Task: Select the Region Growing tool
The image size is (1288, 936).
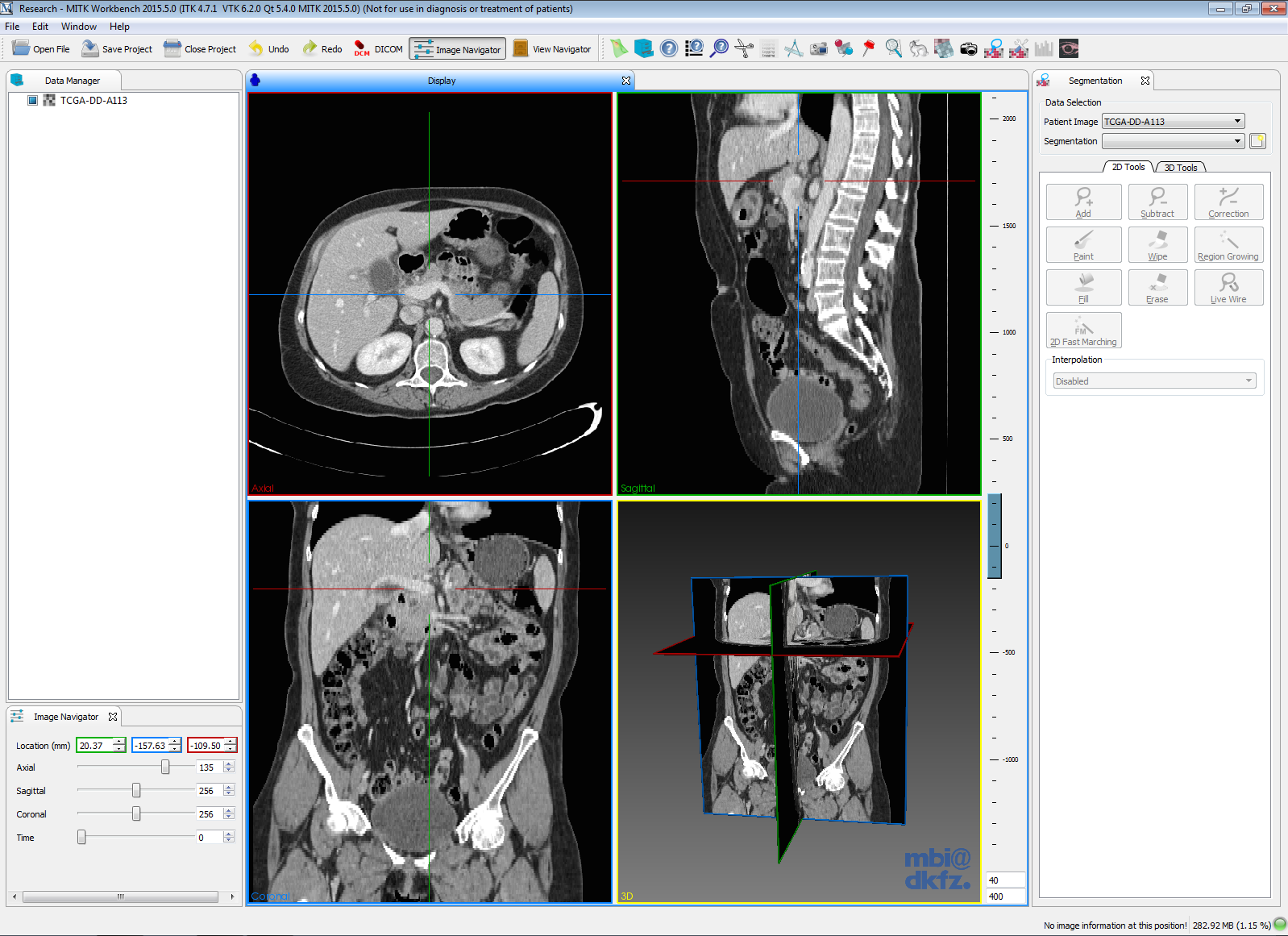Action: pos(1228,245)
